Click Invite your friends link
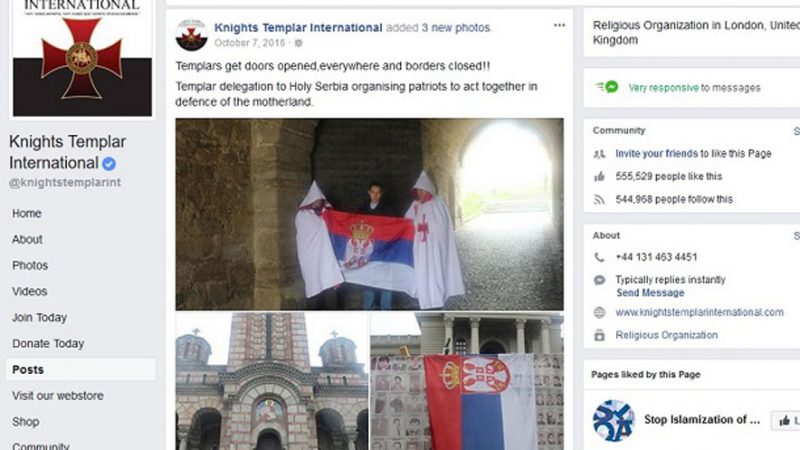The height and width of the screenshot is (450, 800). 656,154
